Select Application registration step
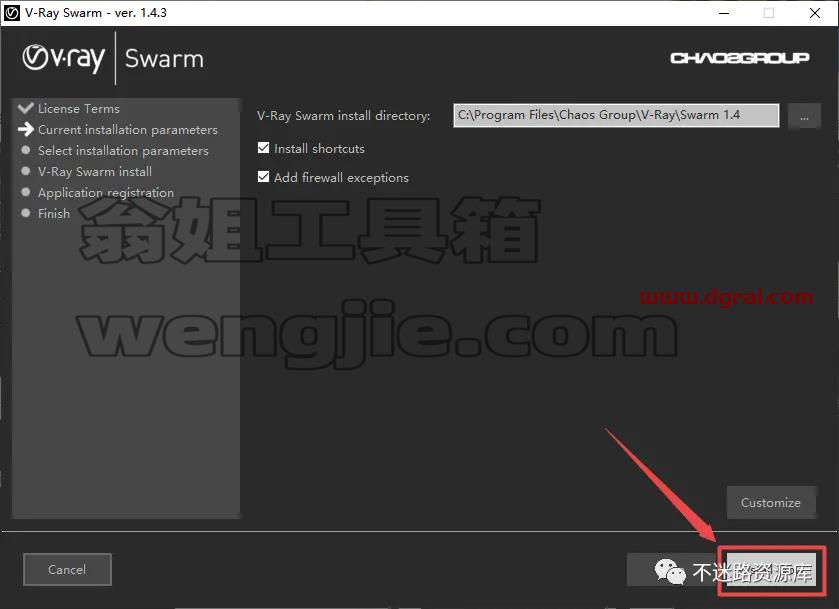The height and width of the screenshot is (609, 839). pyautogui.click(x=106, y=193)
